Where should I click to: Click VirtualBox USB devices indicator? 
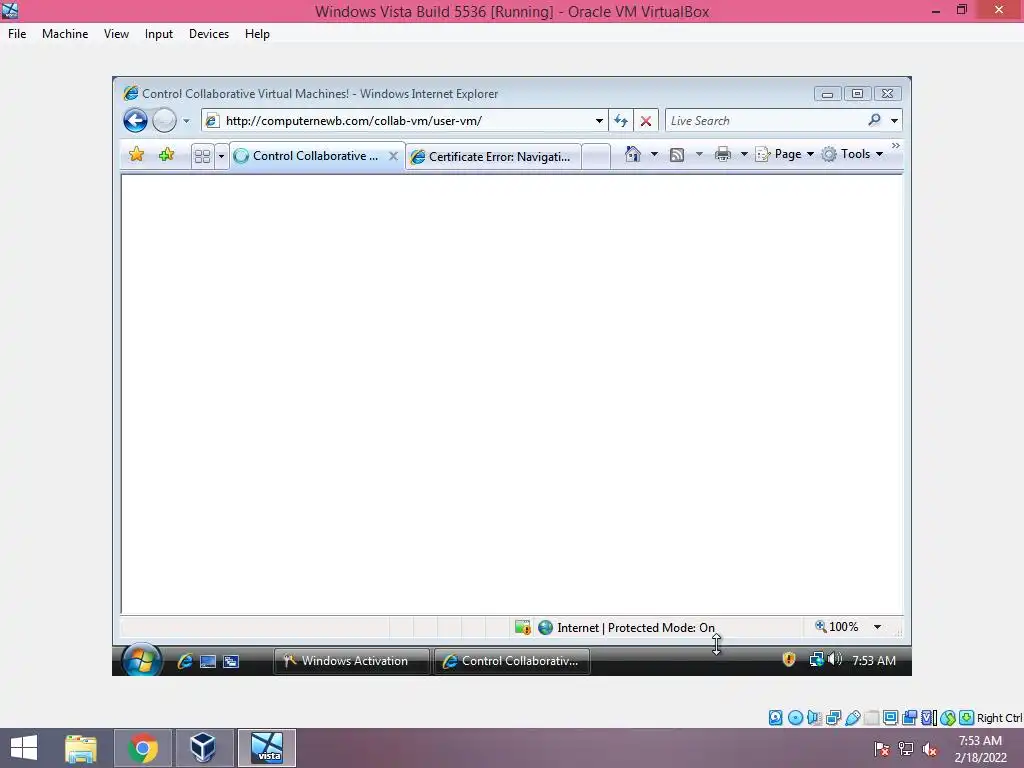click(853, 718)
